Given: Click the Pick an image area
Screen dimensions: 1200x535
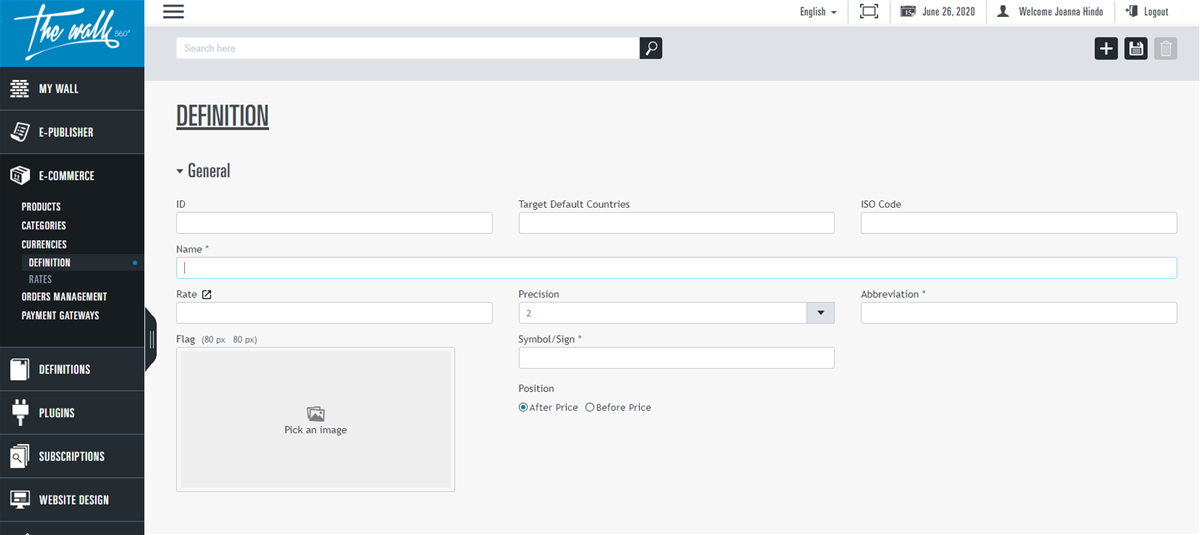Looking at the screenshot, I should click(x=316, y=419).
